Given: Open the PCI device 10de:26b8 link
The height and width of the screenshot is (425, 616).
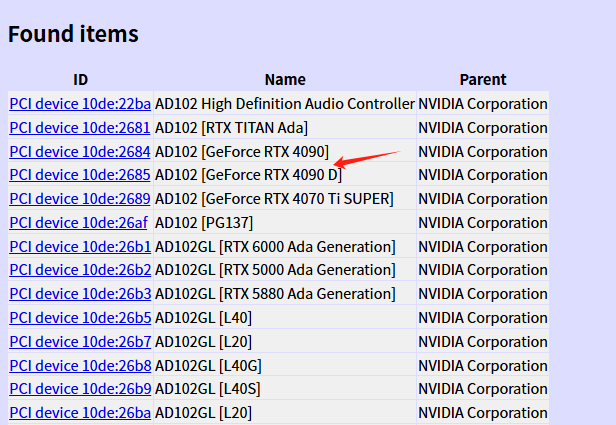Looking at the screenshot, I should pyautogui.click(x=80, y=366).
